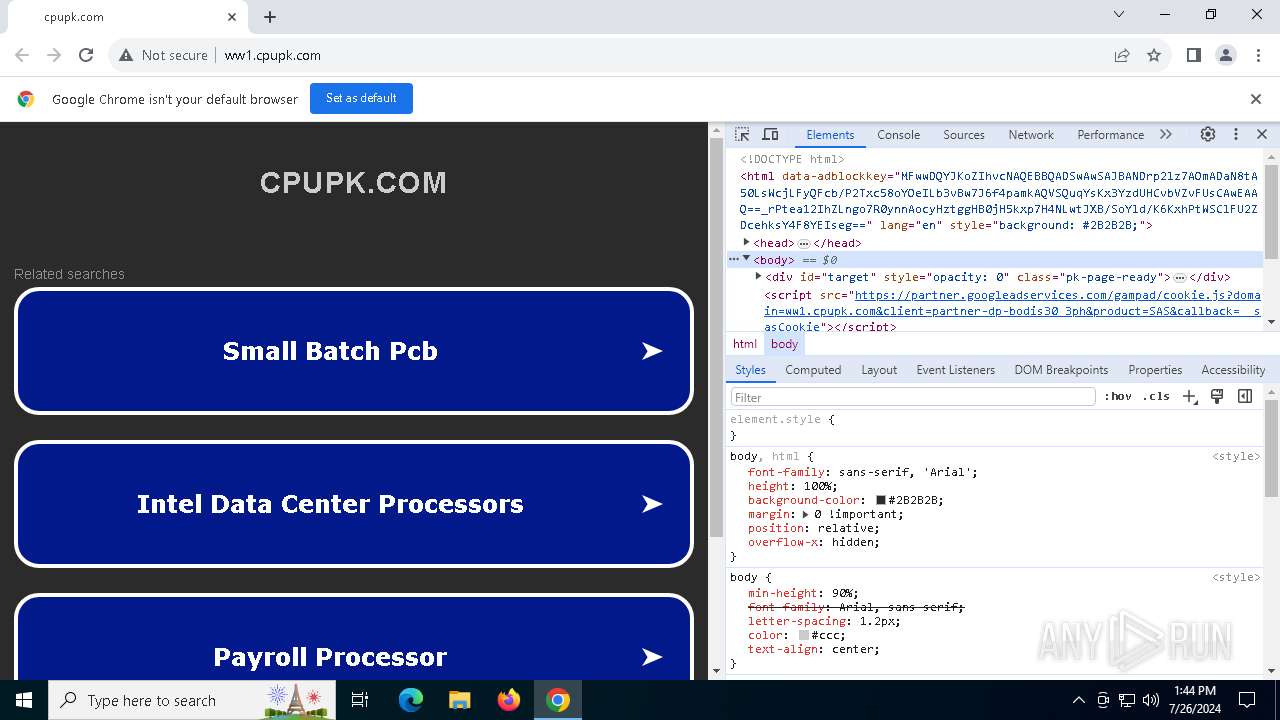Open Intel Data Center Processors link
The height and width of the screenshot is (720, 1280).
(x=354, y=504)
